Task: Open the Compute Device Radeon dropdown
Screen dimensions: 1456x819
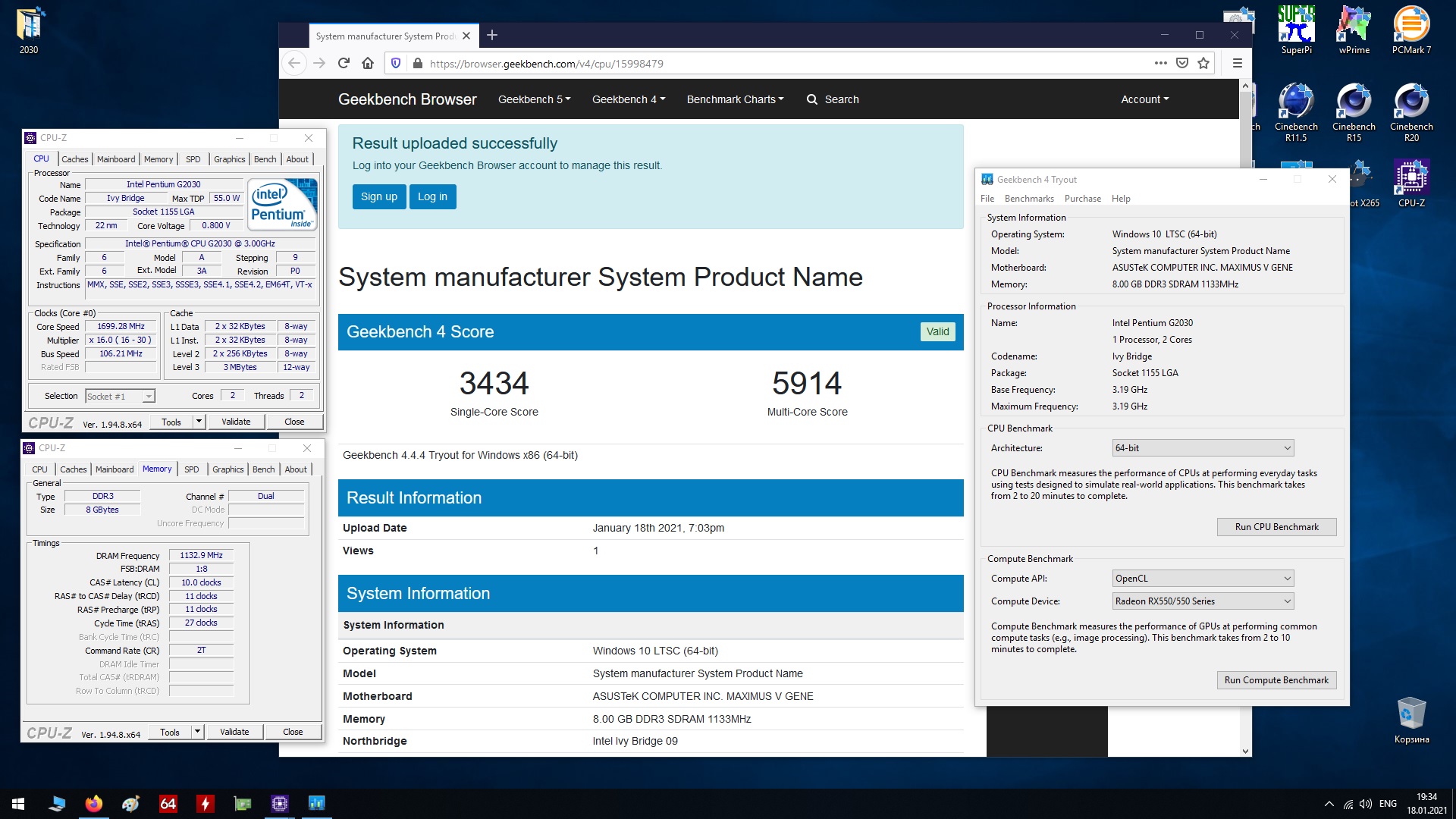Action: pyautogui.click(x=1203, y=601)
